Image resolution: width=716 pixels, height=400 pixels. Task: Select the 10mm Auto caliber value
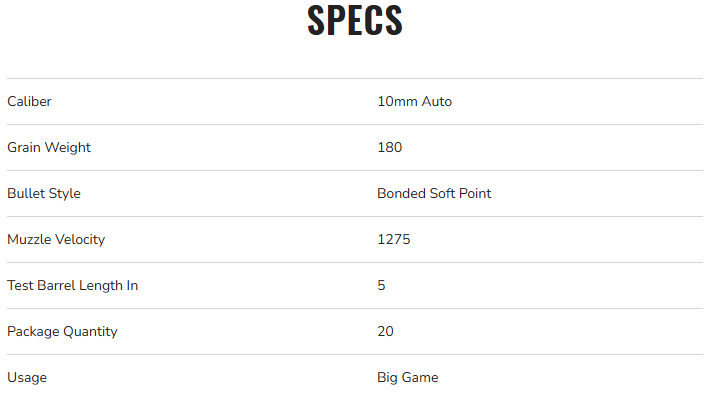pos(414,102)
